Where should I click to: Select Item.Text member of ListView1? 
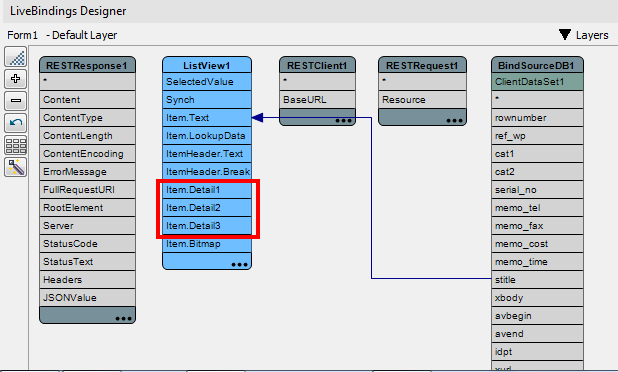pos(207,118)
